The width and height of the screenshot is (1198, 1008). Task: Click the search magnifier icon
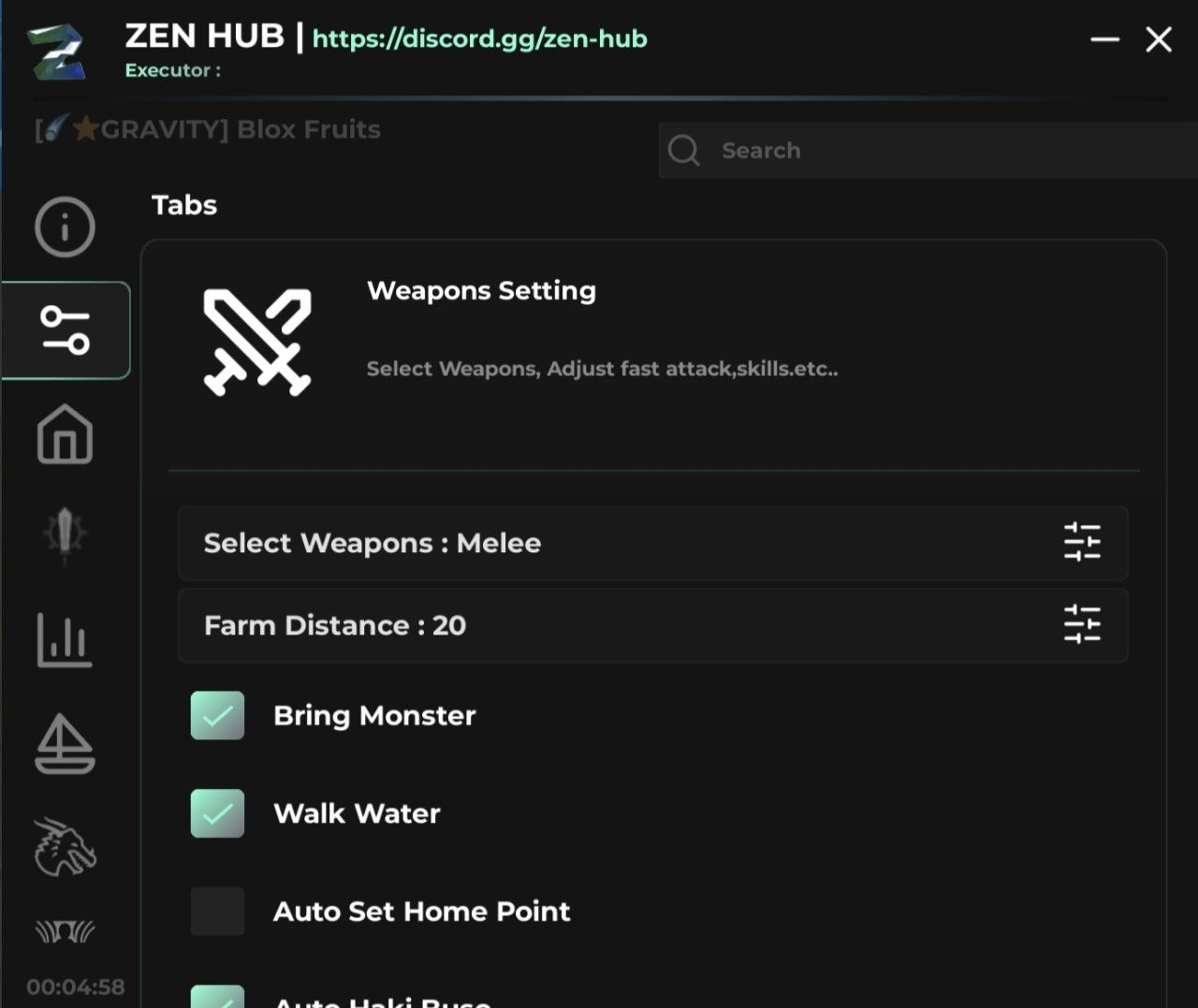click(x=684, y=151)
